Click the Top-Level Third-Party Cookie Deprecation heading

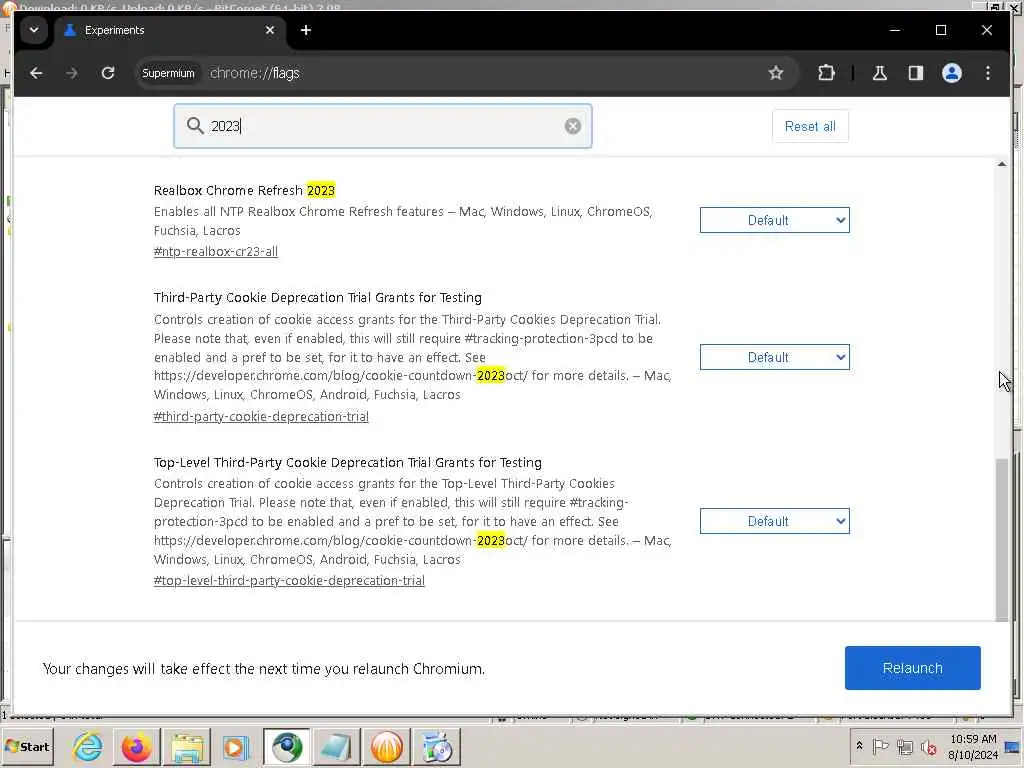tap(347, 462)
